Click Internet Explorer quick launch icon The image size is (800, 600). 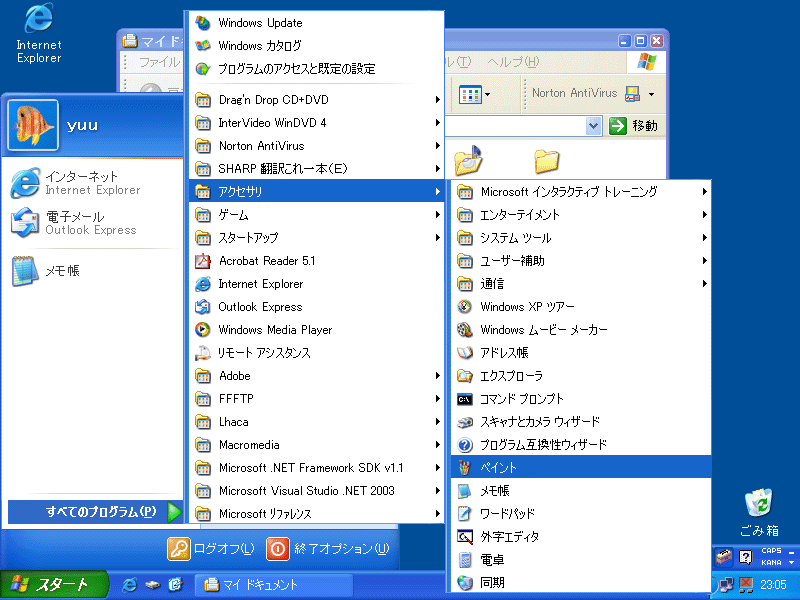(130, 585)
